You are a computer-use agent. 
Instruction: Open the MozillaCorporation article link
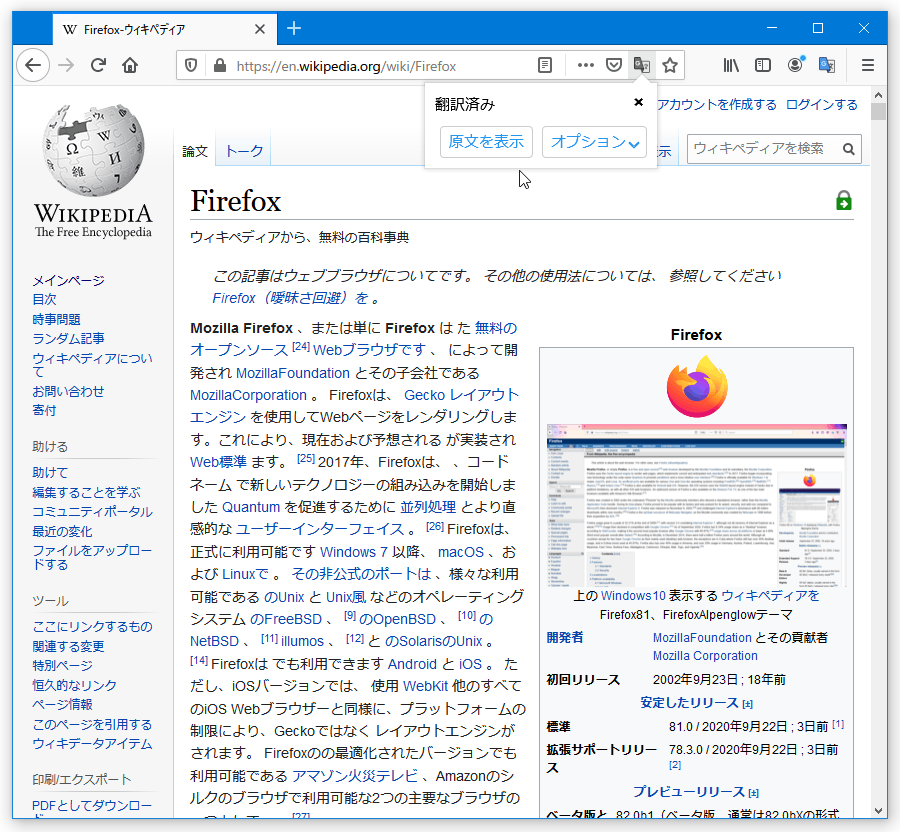point(249,395)
